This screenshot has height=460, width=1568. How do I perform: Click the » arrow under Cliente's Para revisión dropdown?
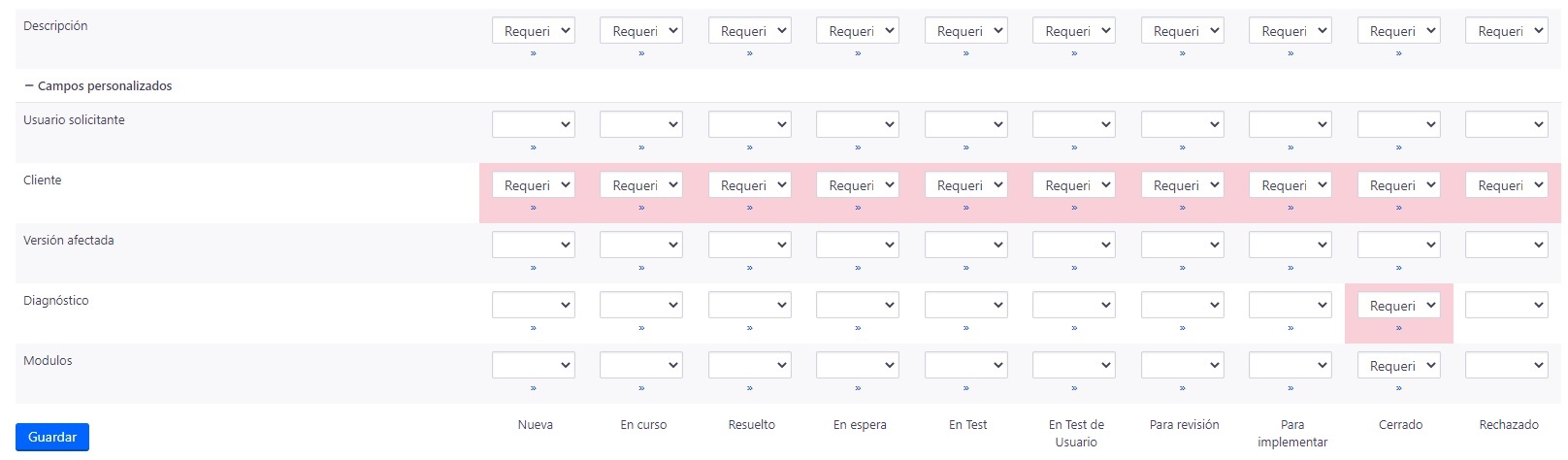click(1183, 208)
